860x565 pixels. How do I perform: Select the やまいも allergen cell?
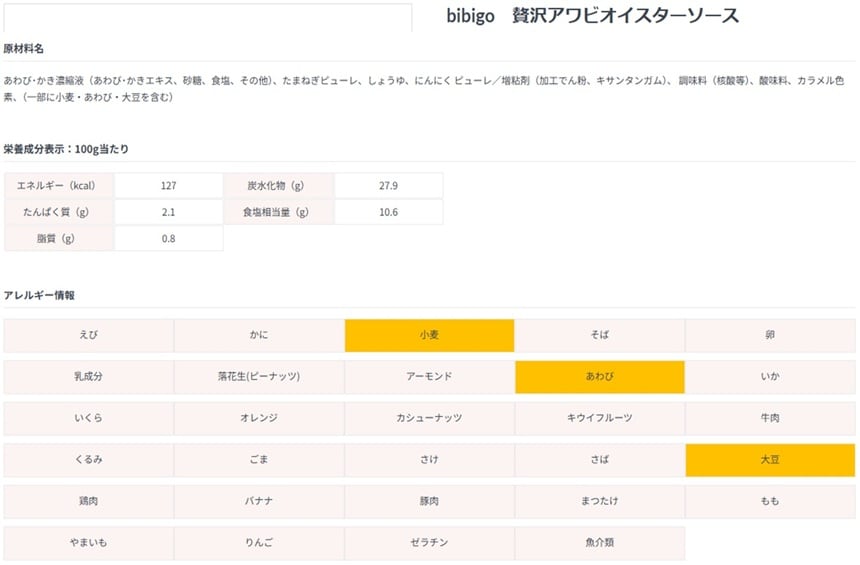coord(89,543)
